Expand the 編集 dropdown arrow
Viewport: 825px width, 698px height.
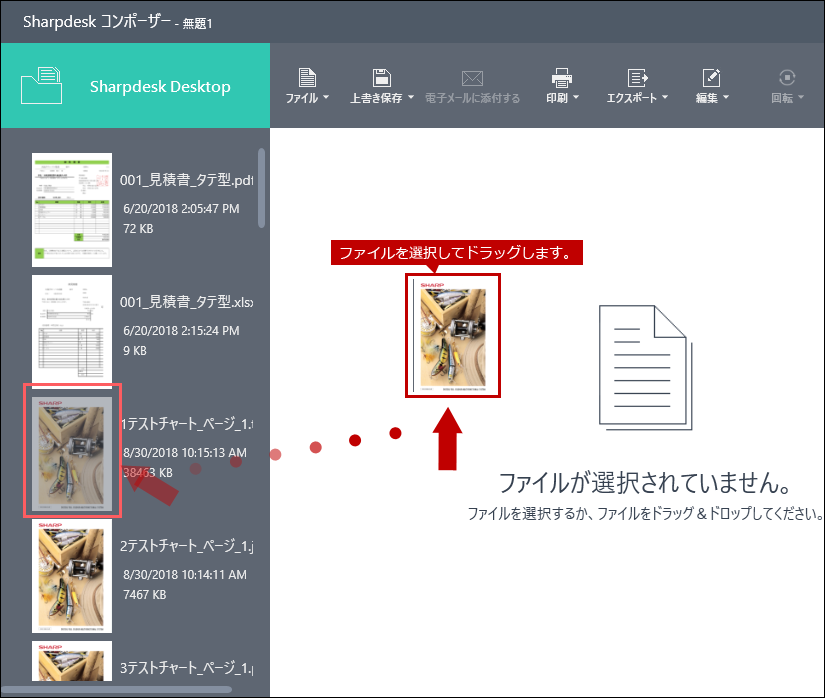[x=726, y=97]
